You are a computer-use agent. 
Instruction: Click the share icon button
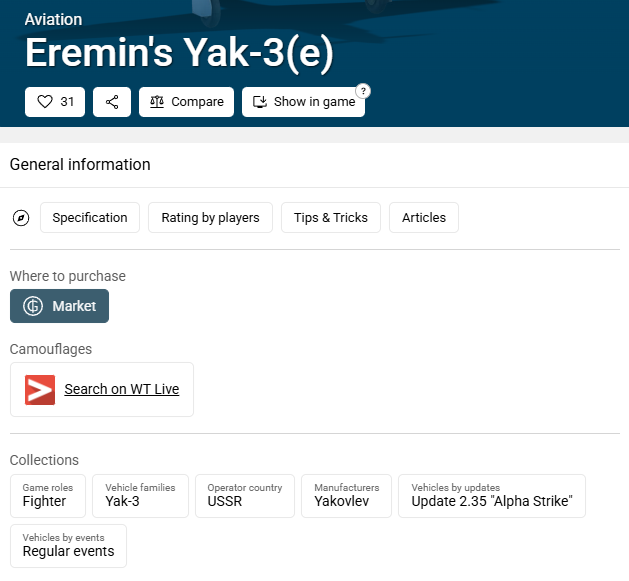[112, 102]
